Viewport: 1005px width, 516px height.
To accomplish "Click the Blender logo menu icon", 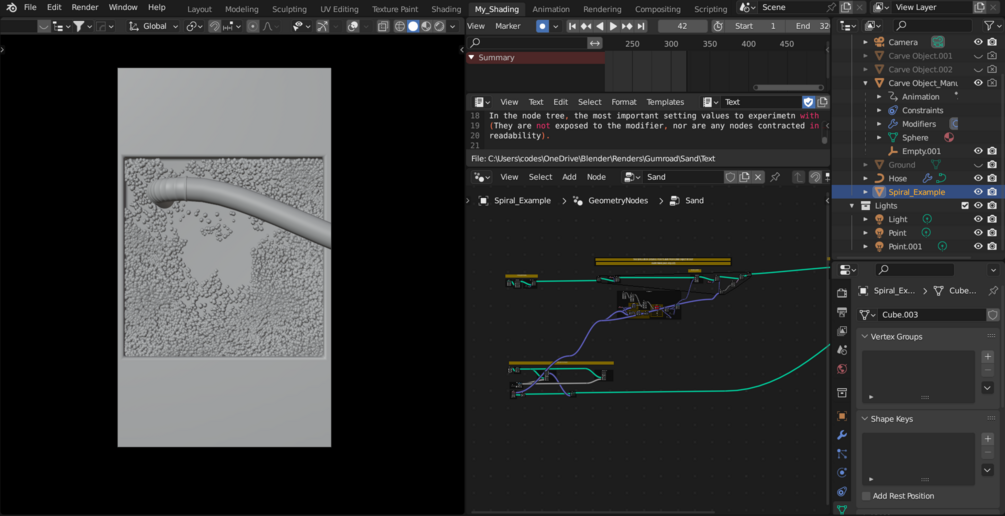I will tap(12, 8).
